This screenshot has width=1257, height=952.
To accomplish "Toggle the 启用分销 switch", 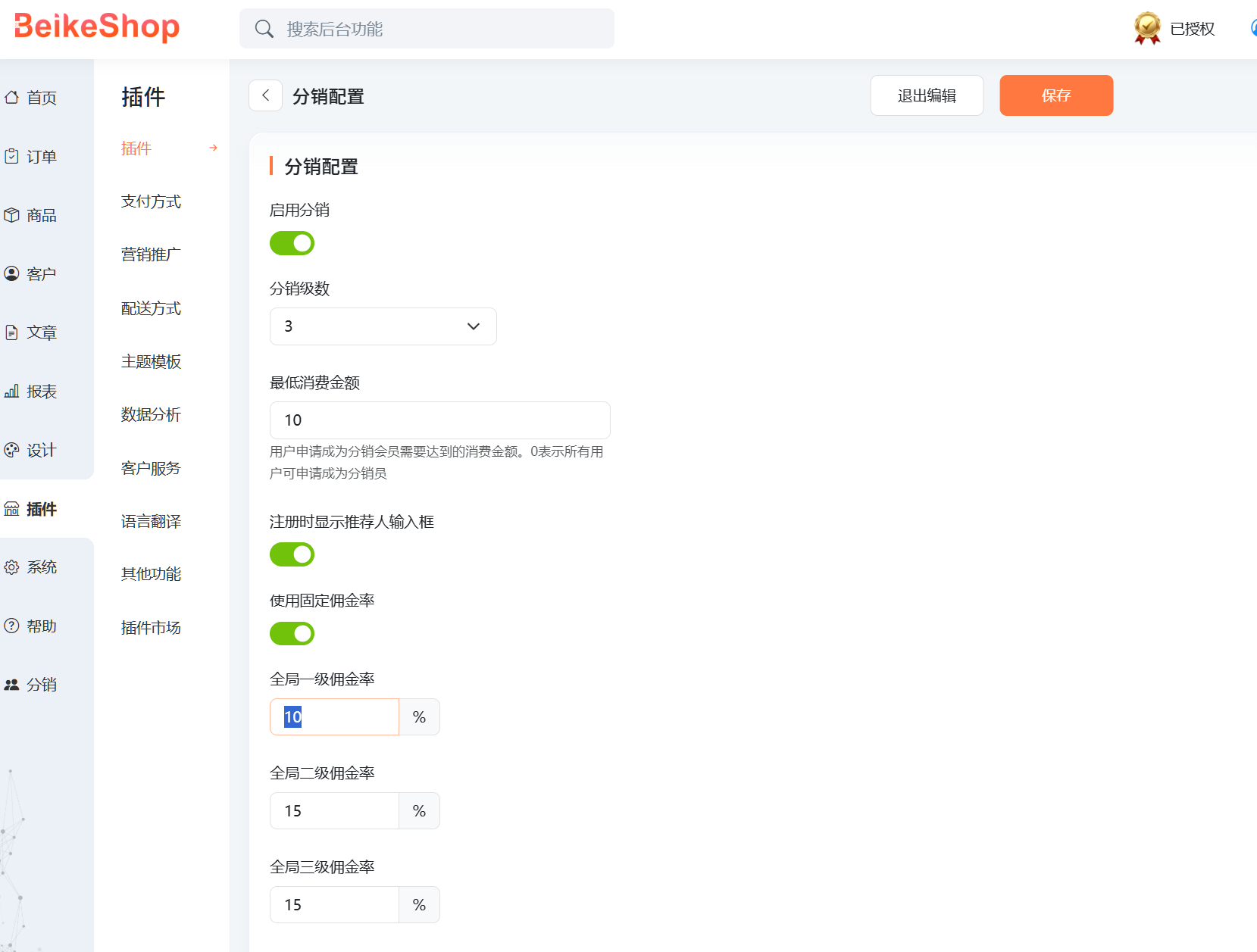I will tap(292, 243).
